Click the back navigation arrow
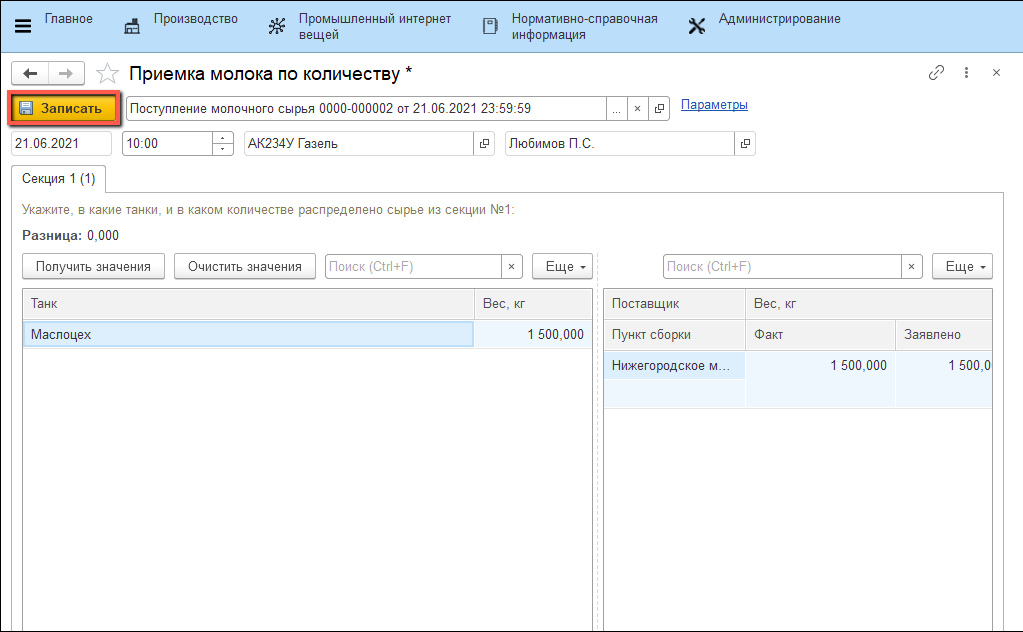1023x632 pixels. pyautogui.click(x=29, y=73)
